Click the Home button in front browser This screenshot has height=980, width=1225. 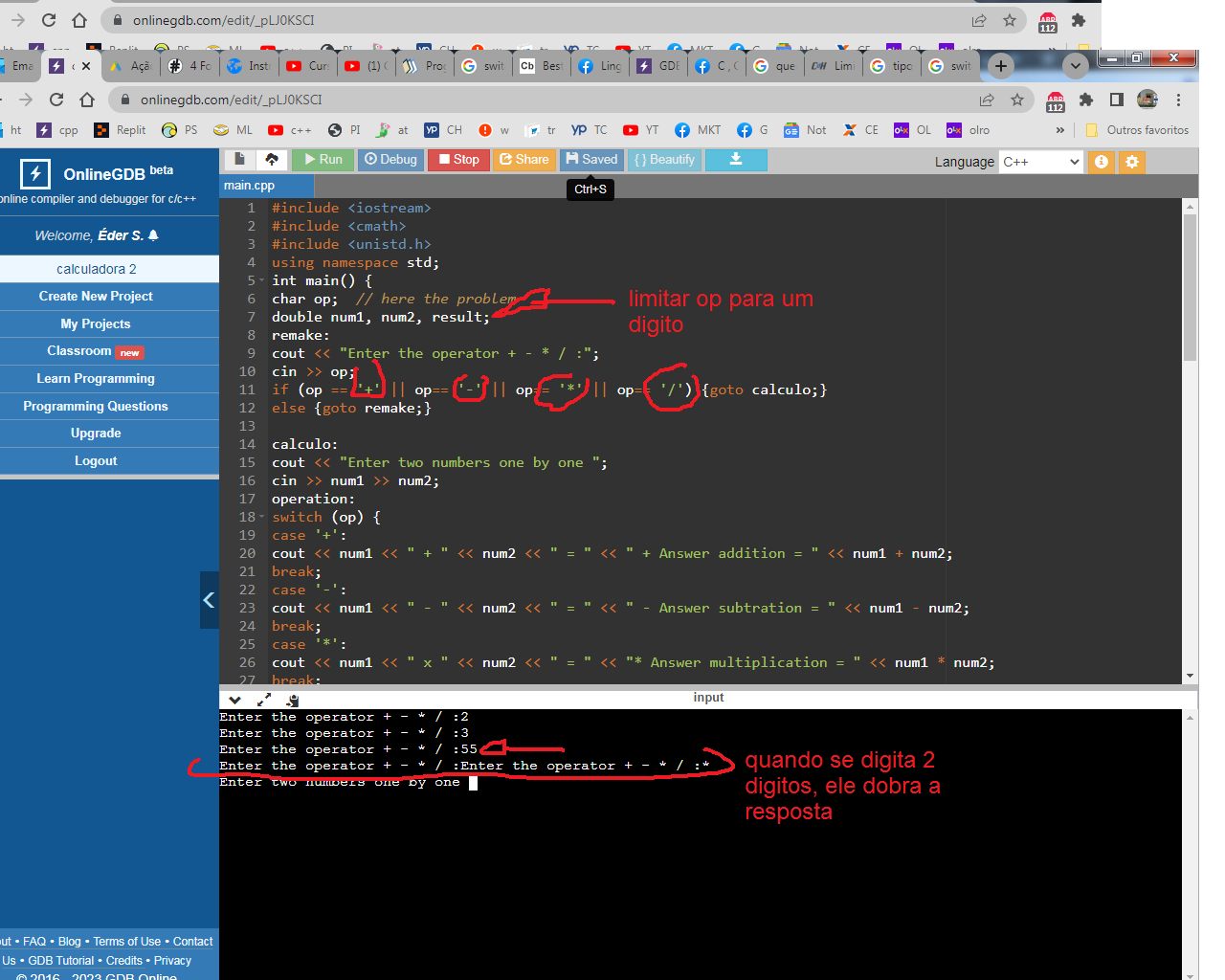tap(87, 100)
